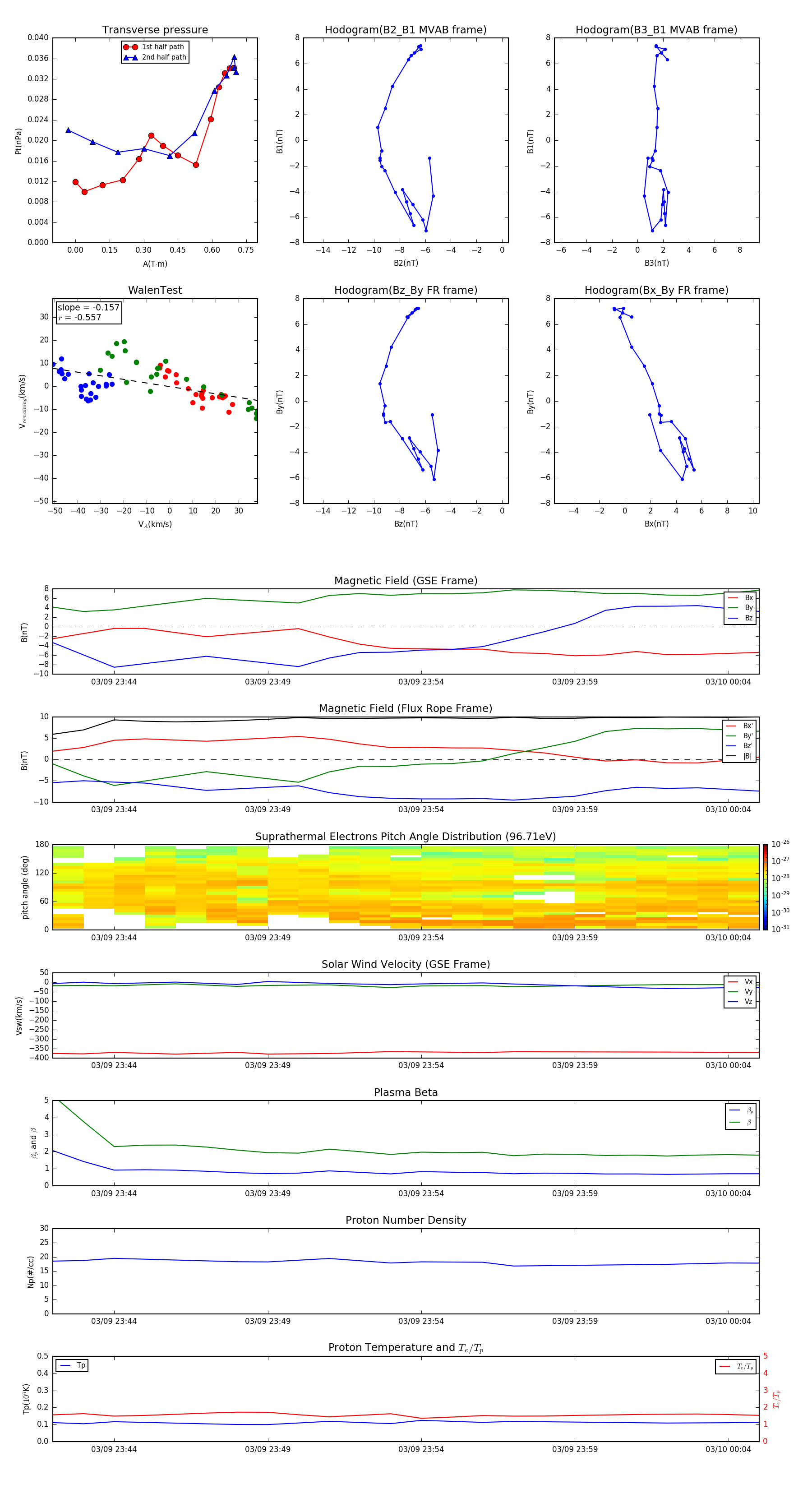Click the "V_A(km/s)" x-axis label
Screen dimensions: 812x1489
[155, 524]
